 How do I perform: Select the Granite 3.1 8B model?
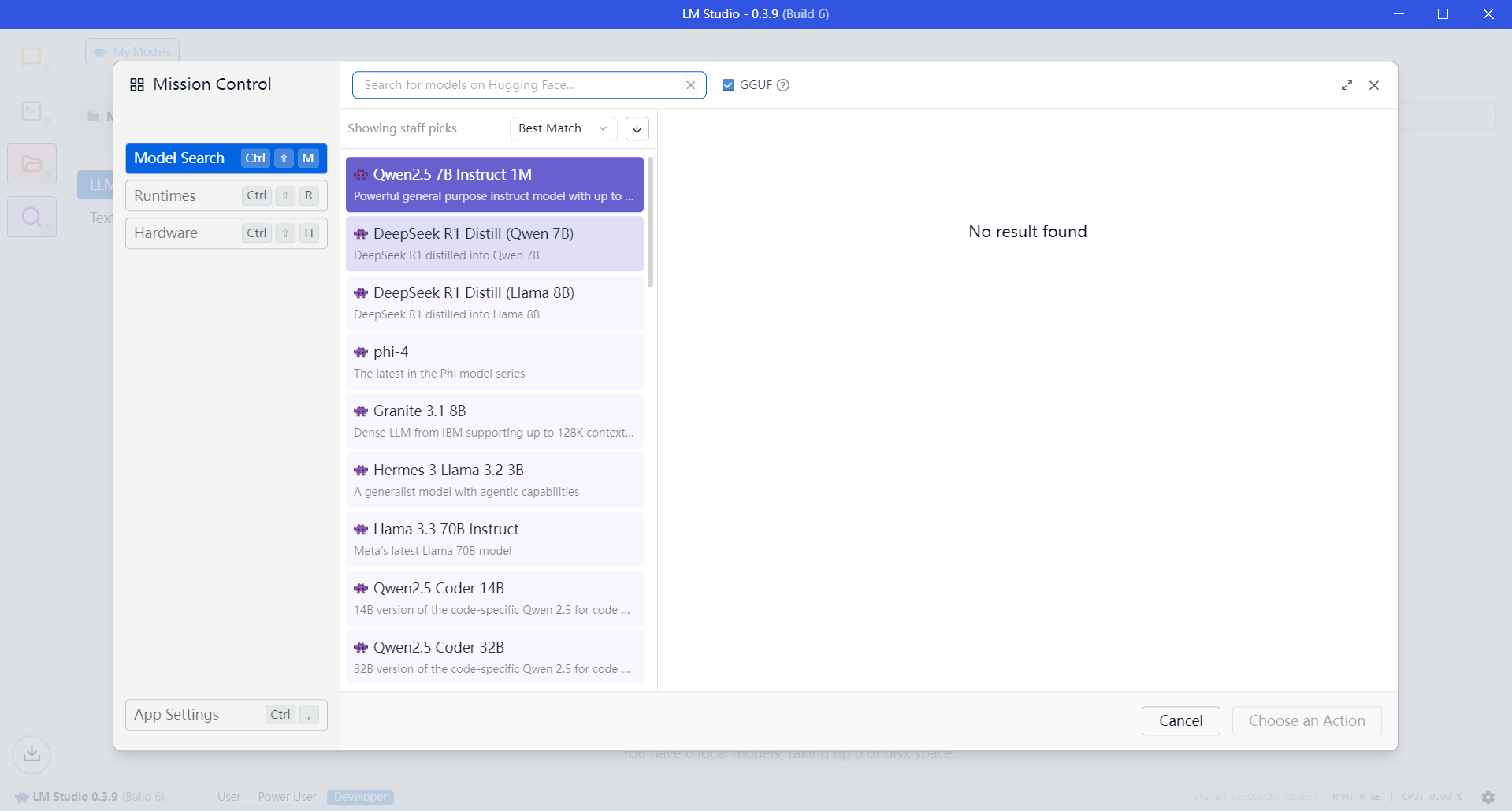click(495, 421)
